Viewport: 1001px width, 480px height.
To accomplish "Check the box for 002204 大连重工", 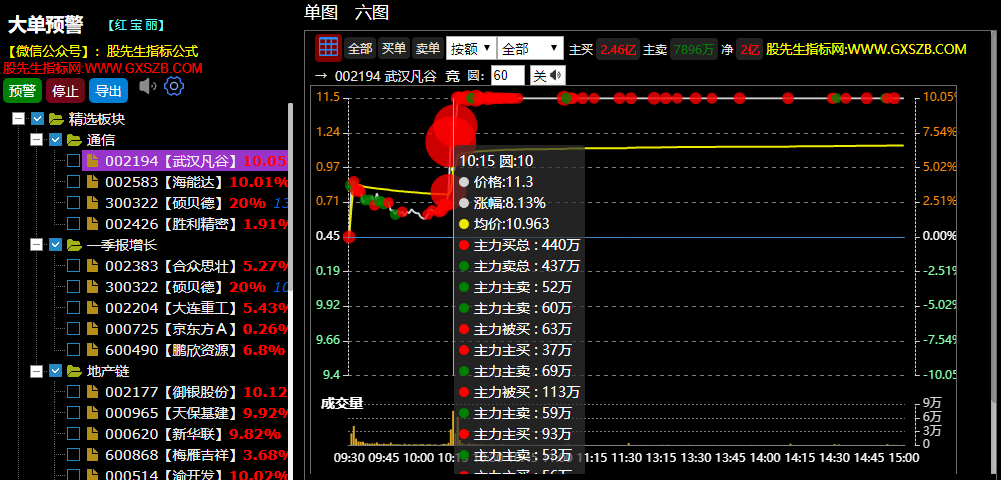I will coord(73,308).
